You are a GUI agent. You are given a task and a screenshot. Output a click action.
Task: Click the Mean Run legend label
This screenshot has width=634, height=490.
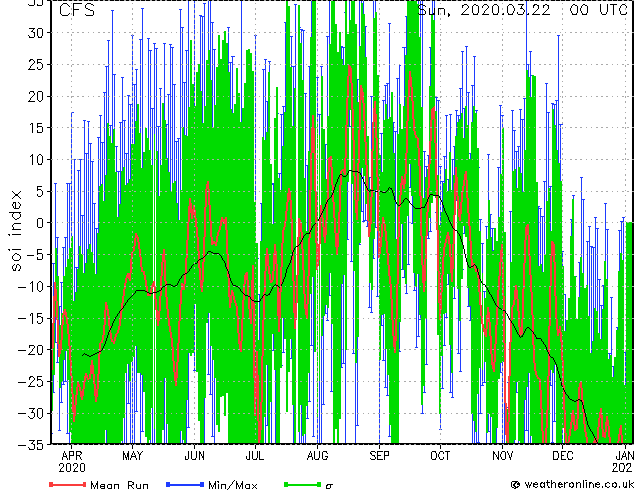119,484
